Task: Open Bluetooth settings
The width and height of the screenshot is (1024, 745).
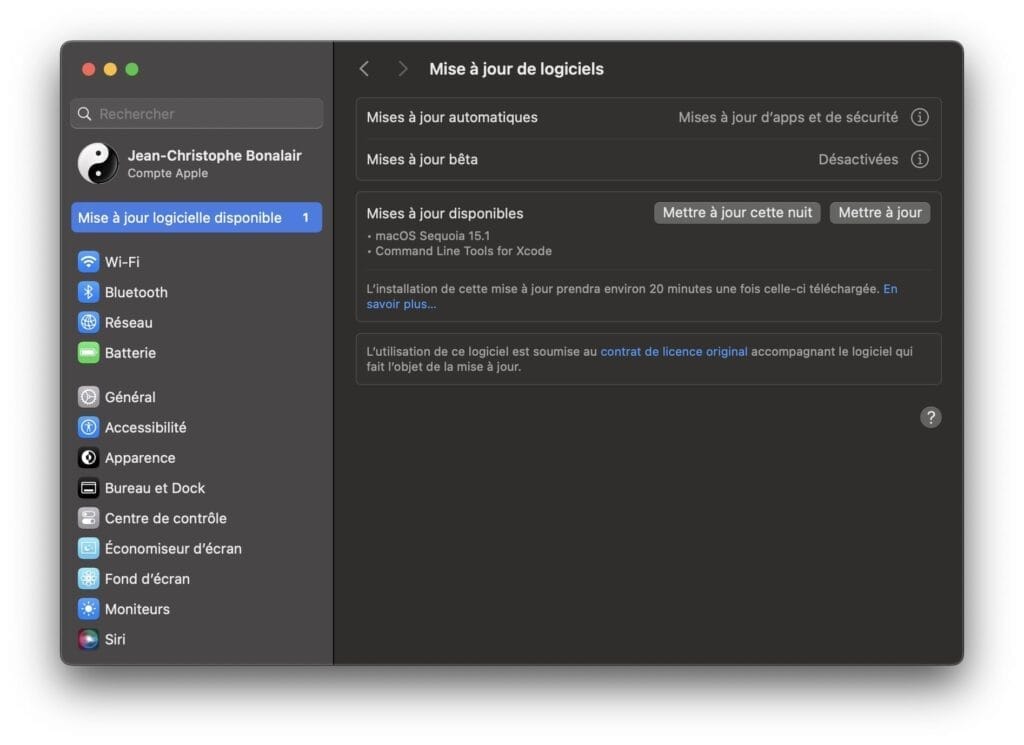Action: [x=89, y=292]
